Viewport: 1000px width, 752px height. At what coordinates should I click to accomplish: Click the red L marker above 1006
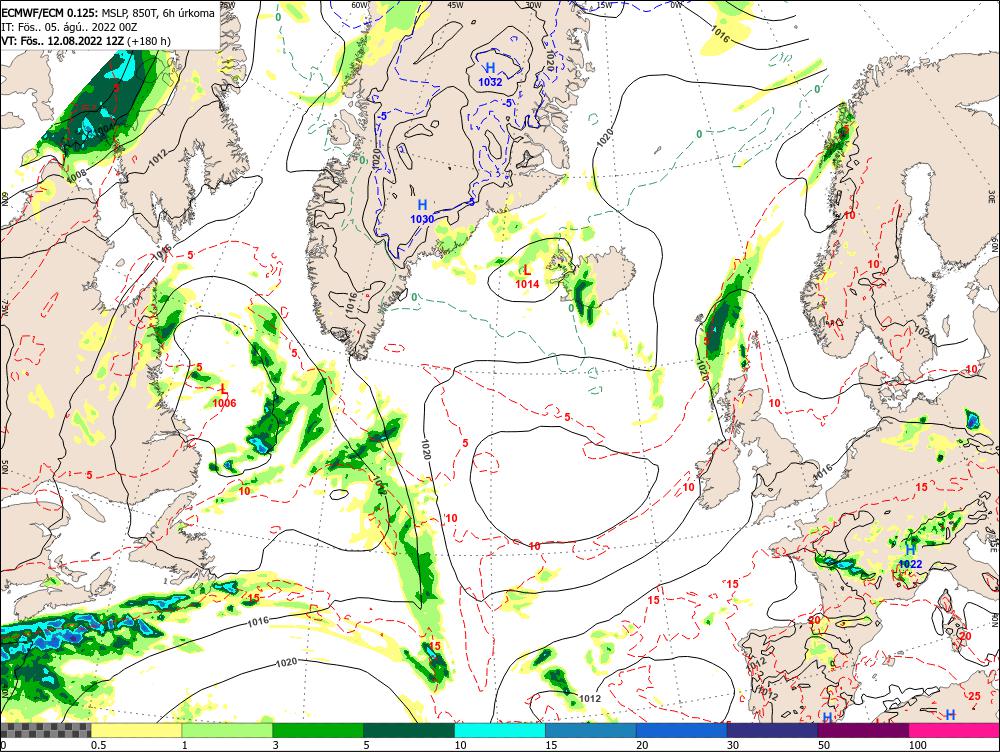click(223, 388)
